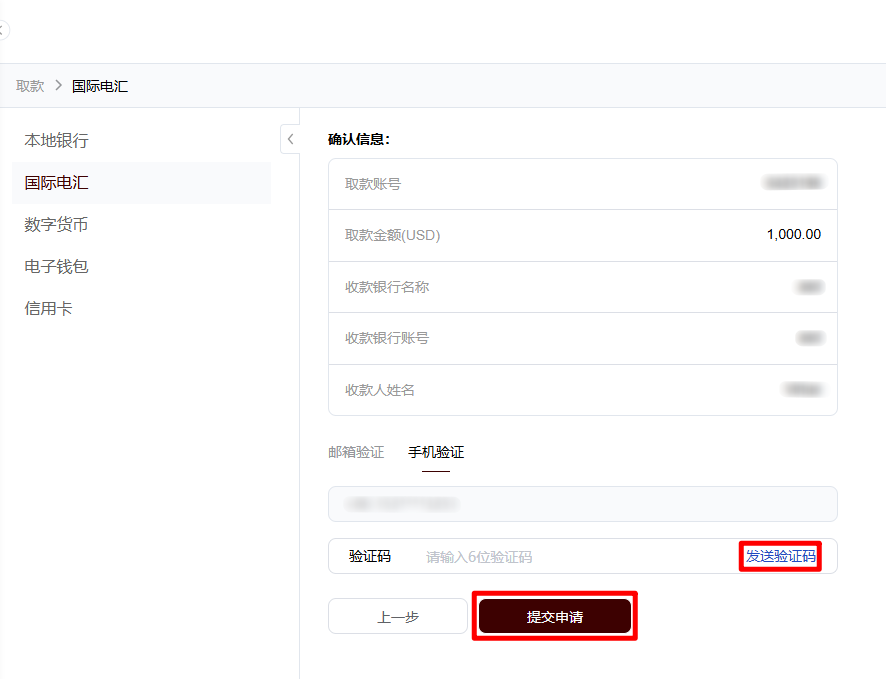Viewport: 886px width, 679px height.
Task: Open 电子钱包 withdrawal option
Action: 57,266
